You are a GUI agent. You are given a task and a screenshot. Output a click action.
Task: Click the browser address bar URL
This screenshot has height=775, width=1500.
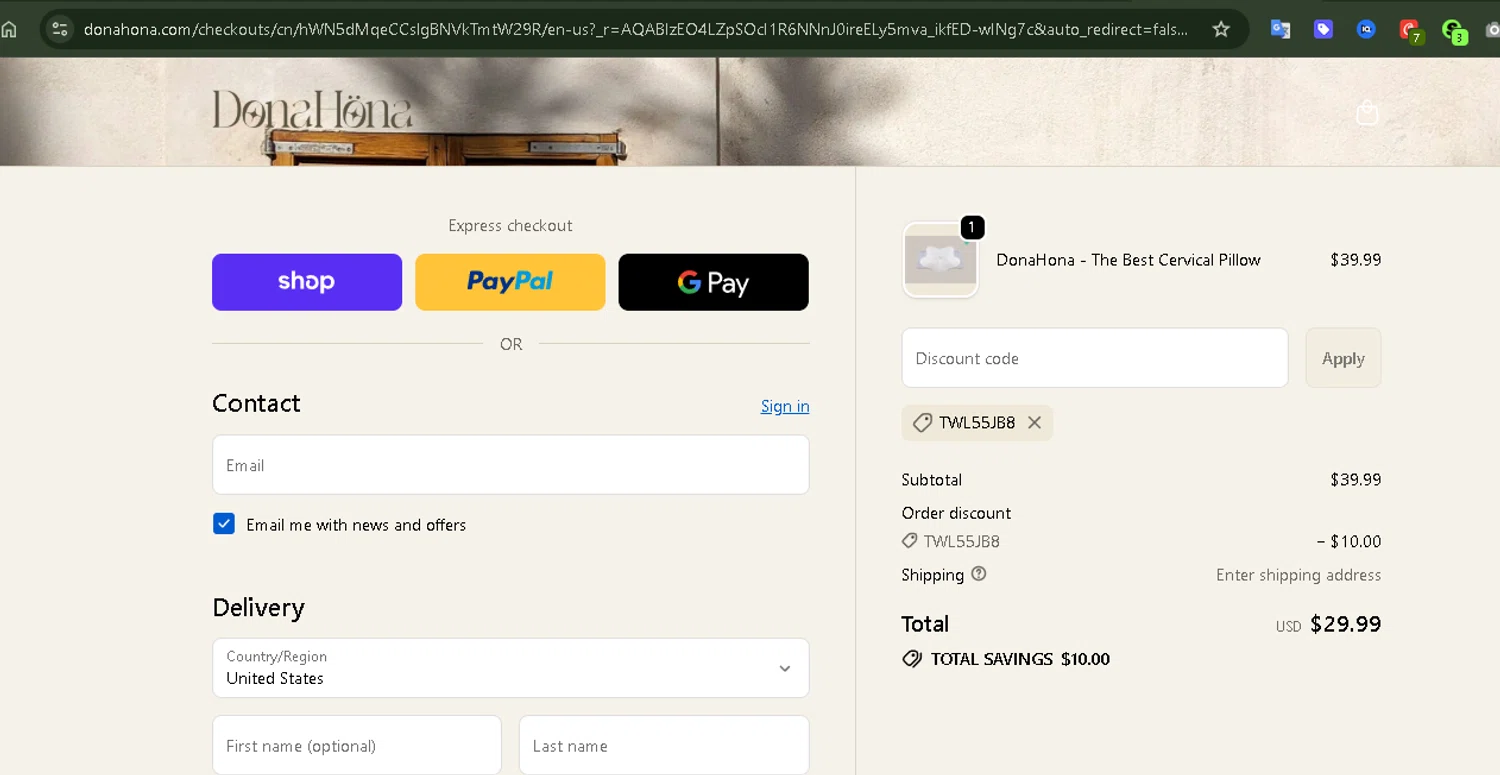tap(635, 29)
